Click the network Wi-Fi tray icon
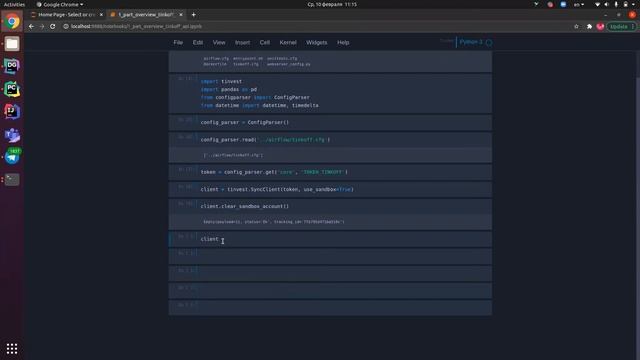The image size is (640, 360). point(598,4)
